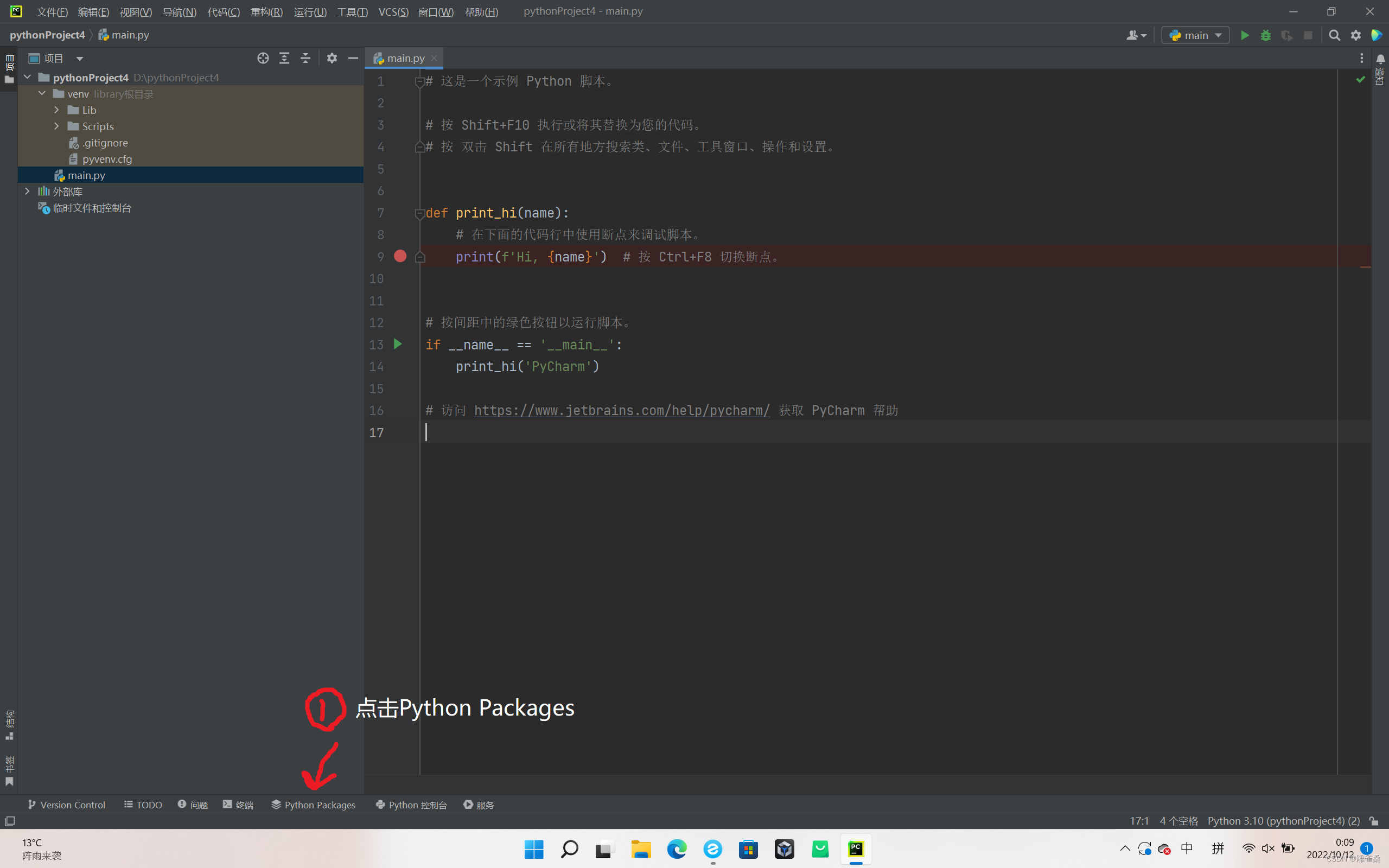Open 工具(T) menu
Viewport: 1389px width, 868px height.
coord(353,11)
